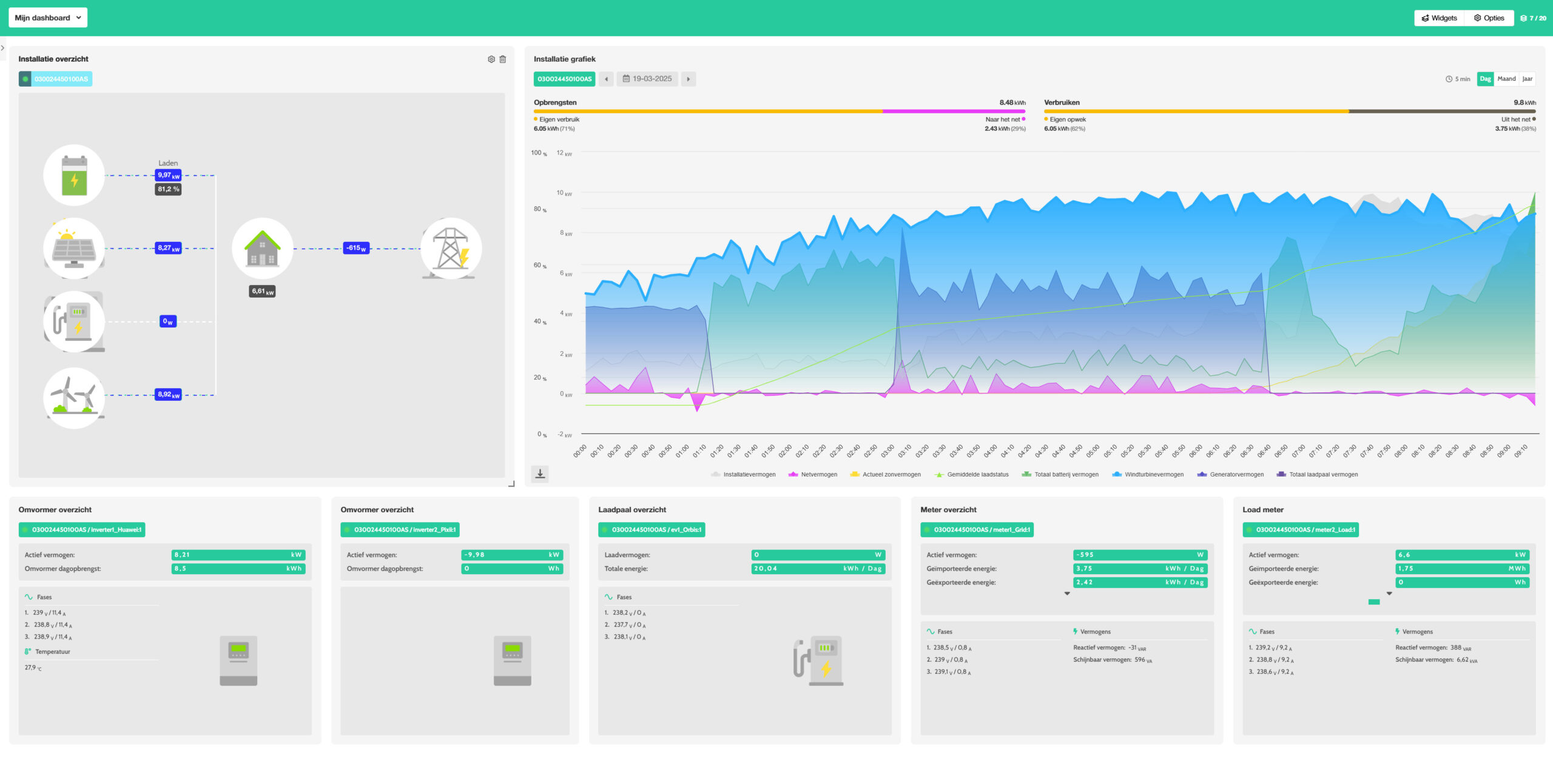The width and height of the screenshot is (1553, 784).
Task: Open the Widgets button
Action: (x=1439, y=18)
